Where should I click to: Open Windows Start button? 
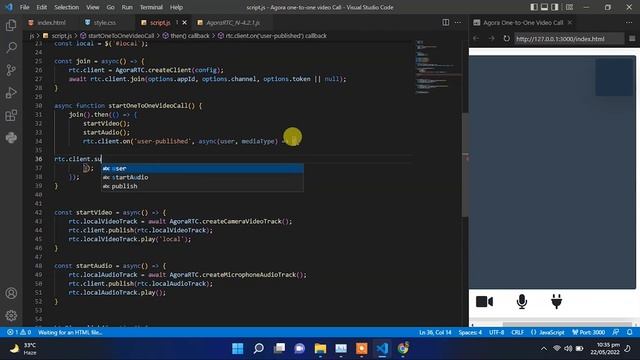[x=238, y=348]
